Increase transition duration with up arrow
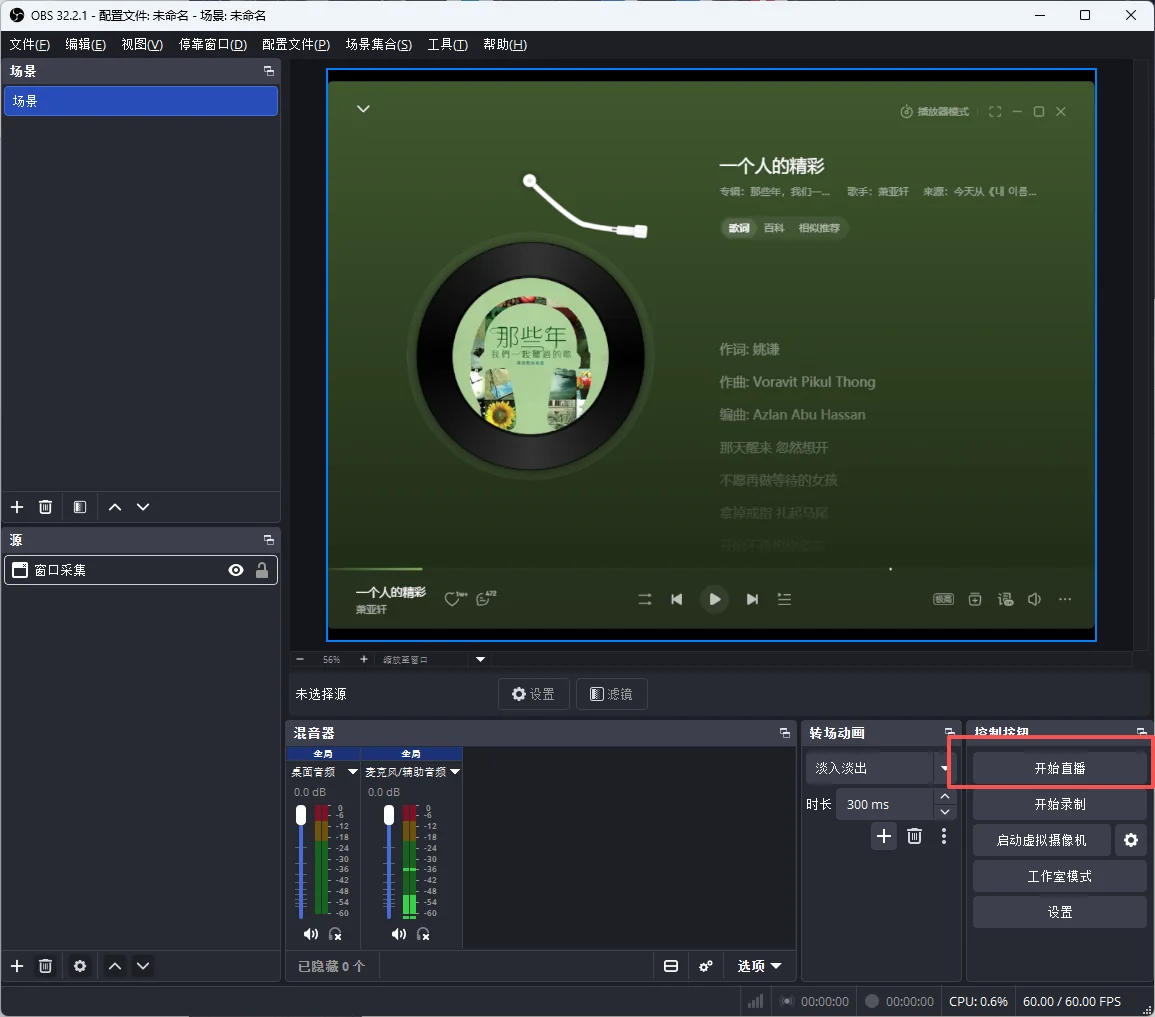The image size is (1155, 1017). pos(944,796)
